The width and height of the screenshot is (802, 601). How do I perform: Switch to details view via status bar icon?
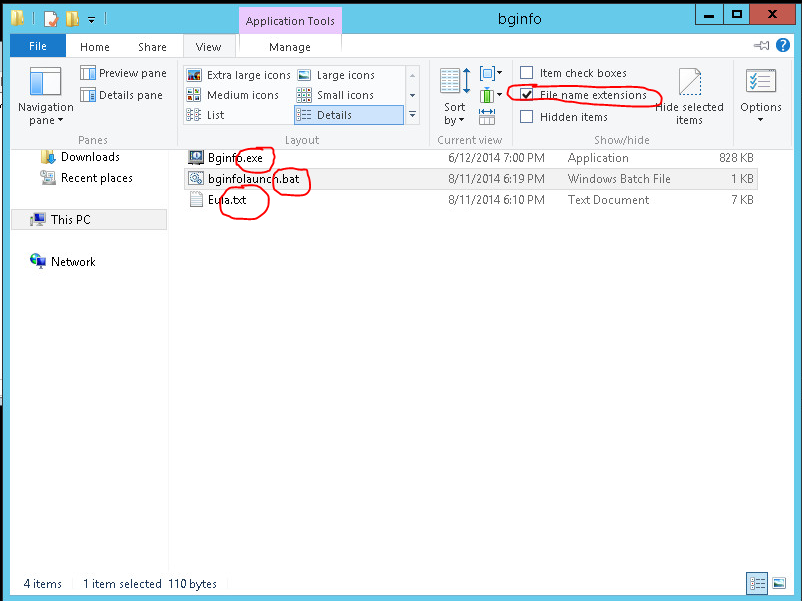(757, 583)
